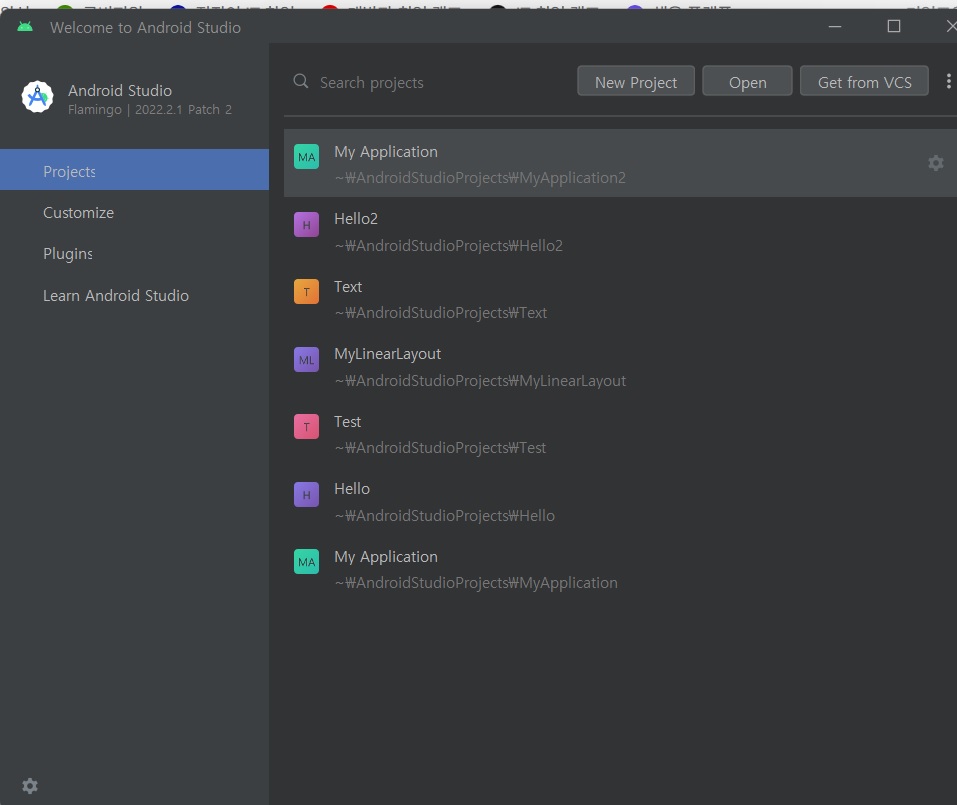The width and height of the screenshot is (957, 805).
Task: Click the path ending in MyApplication2
Action: [x=480, y=178]
